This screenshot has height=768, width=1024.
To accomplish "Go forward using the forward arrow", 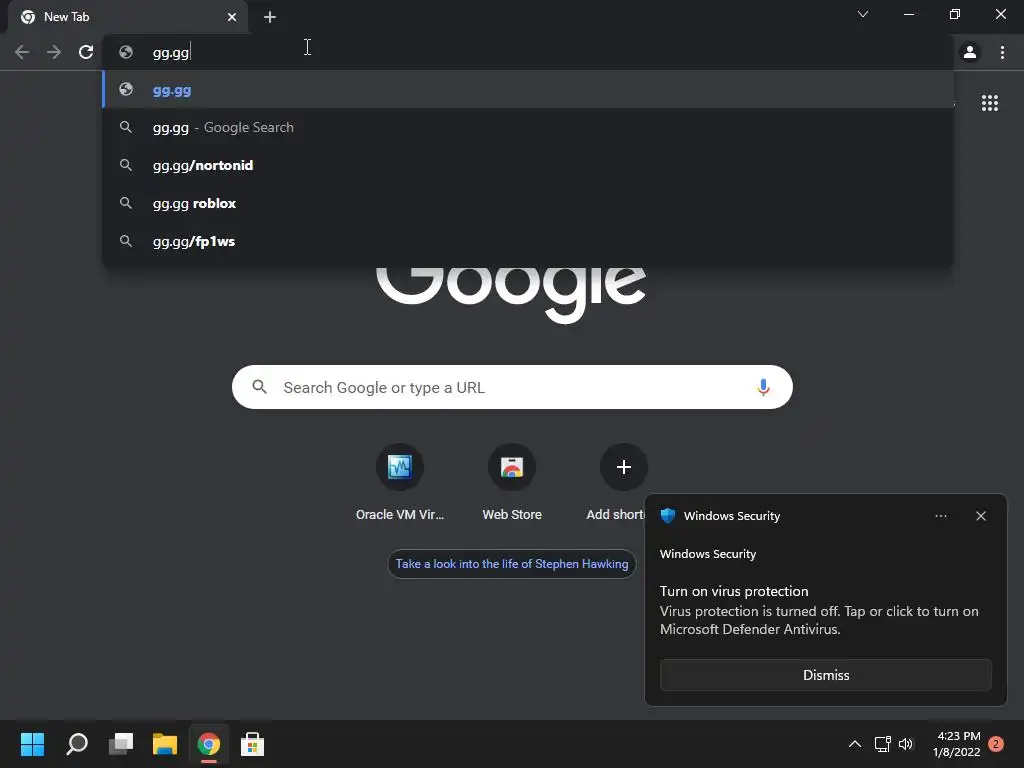I will click(54, 52).
